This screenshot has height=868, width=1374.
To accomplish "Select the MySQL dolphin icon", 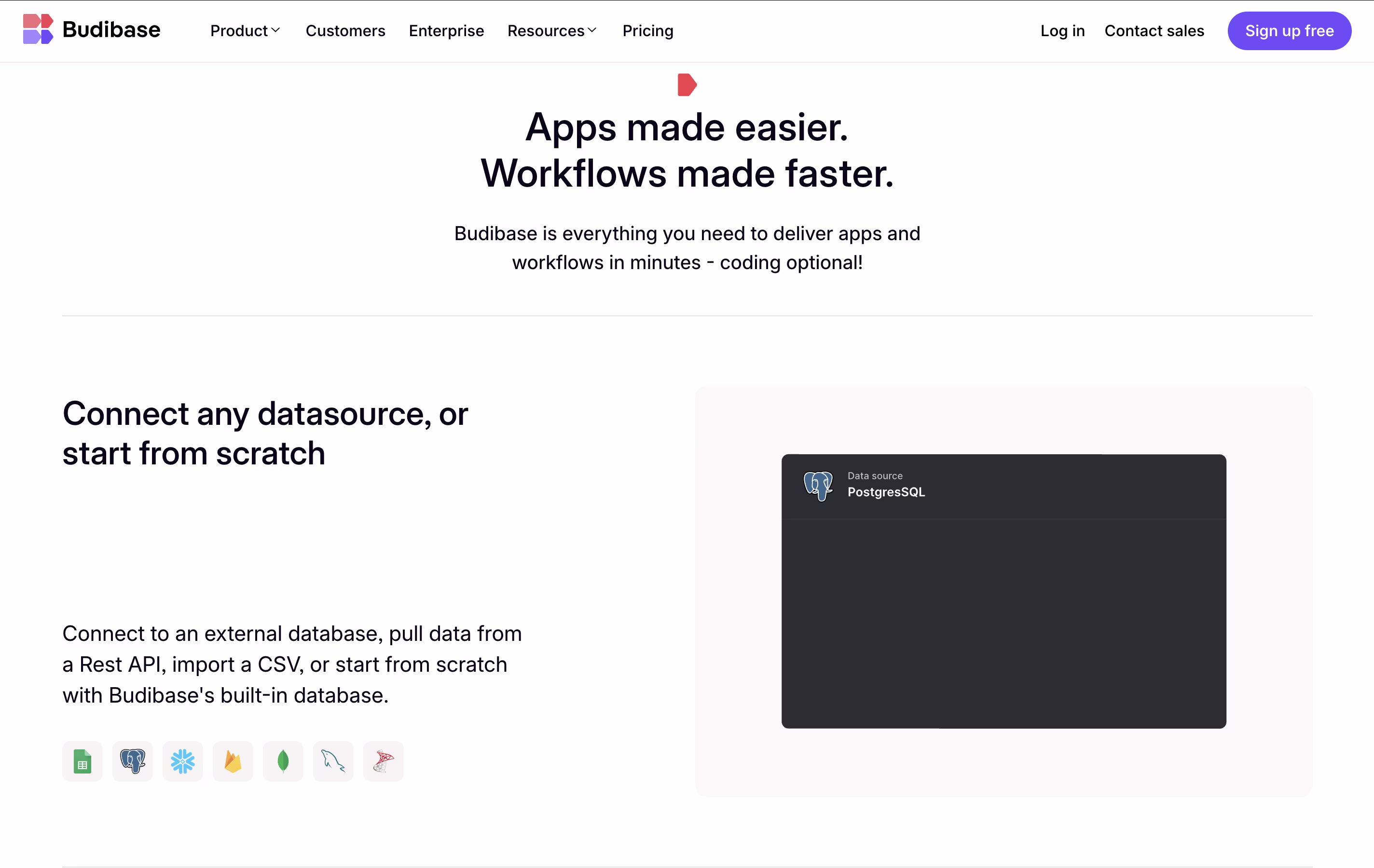I will tap(333, 761).
